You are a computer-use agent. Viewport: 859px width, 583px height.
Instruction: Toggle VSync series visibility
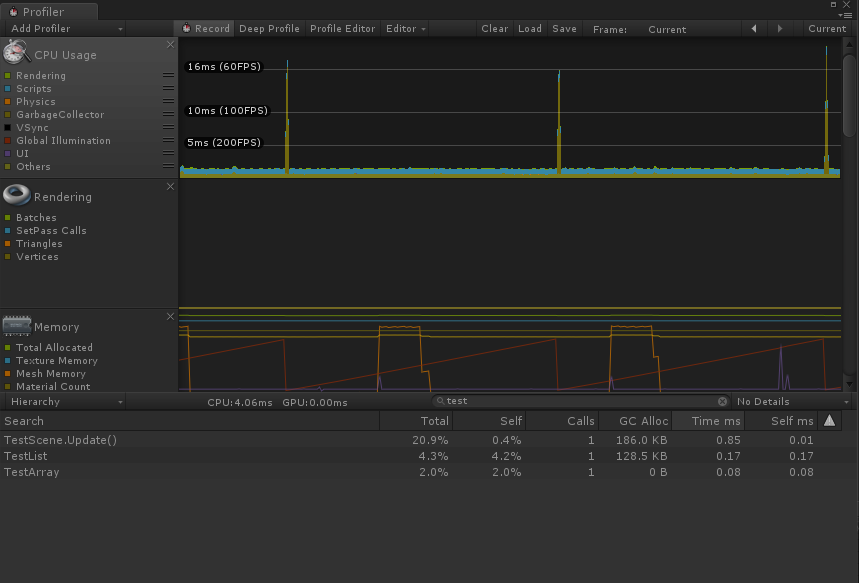[x=8, y=128]
